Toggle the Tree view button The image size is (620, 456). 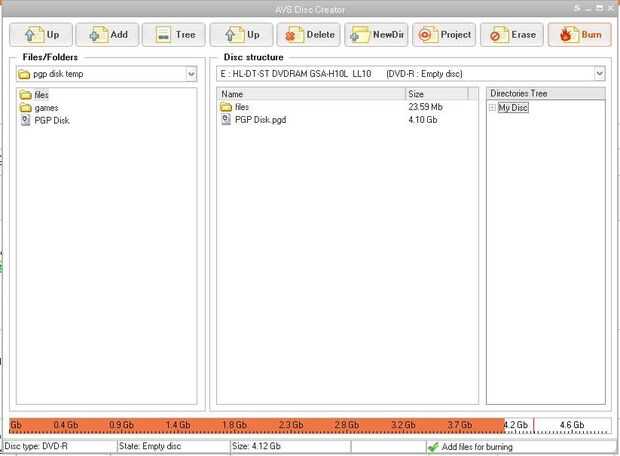(174, 35)
